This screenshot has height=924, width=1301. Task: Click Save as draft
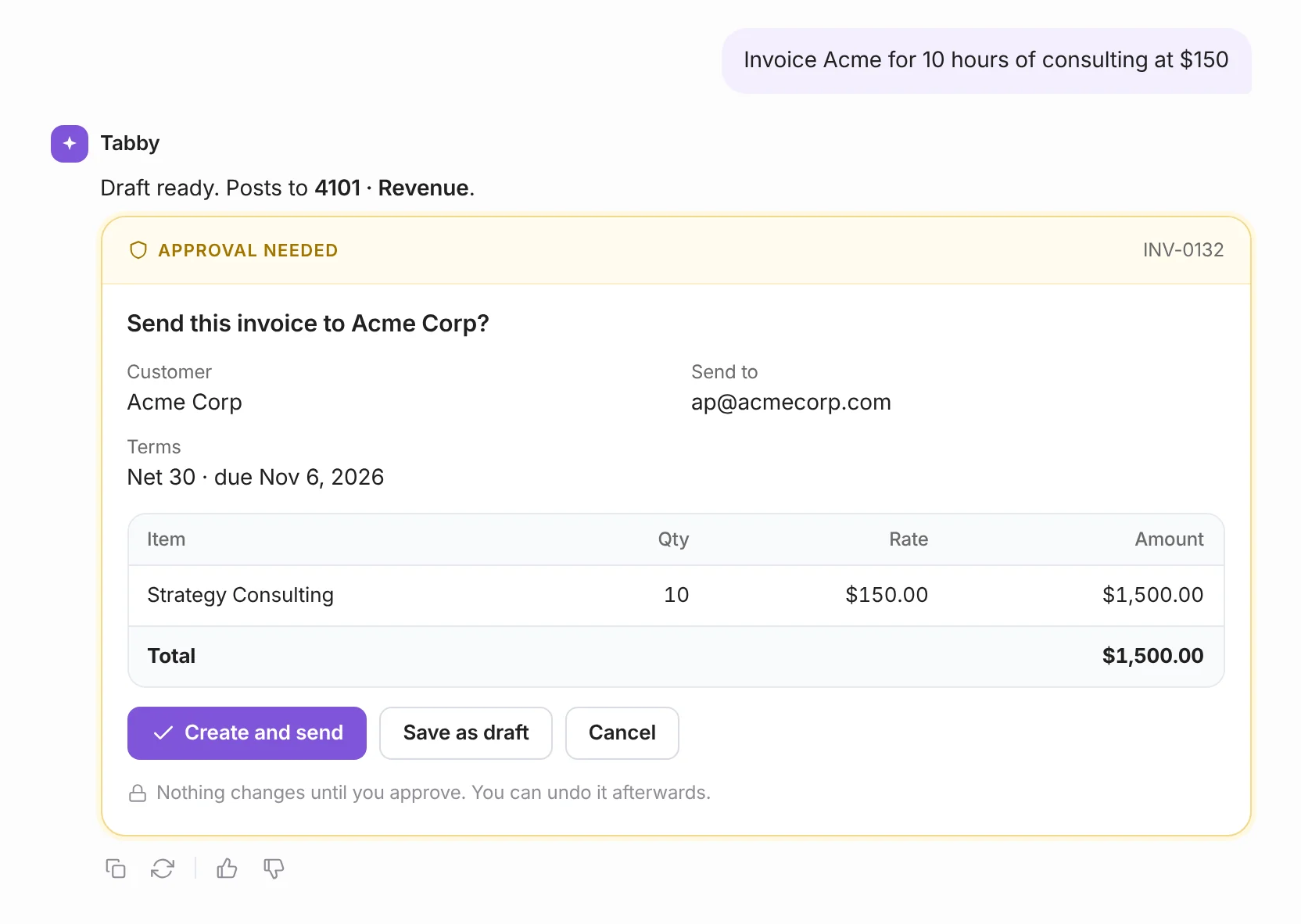466,733
